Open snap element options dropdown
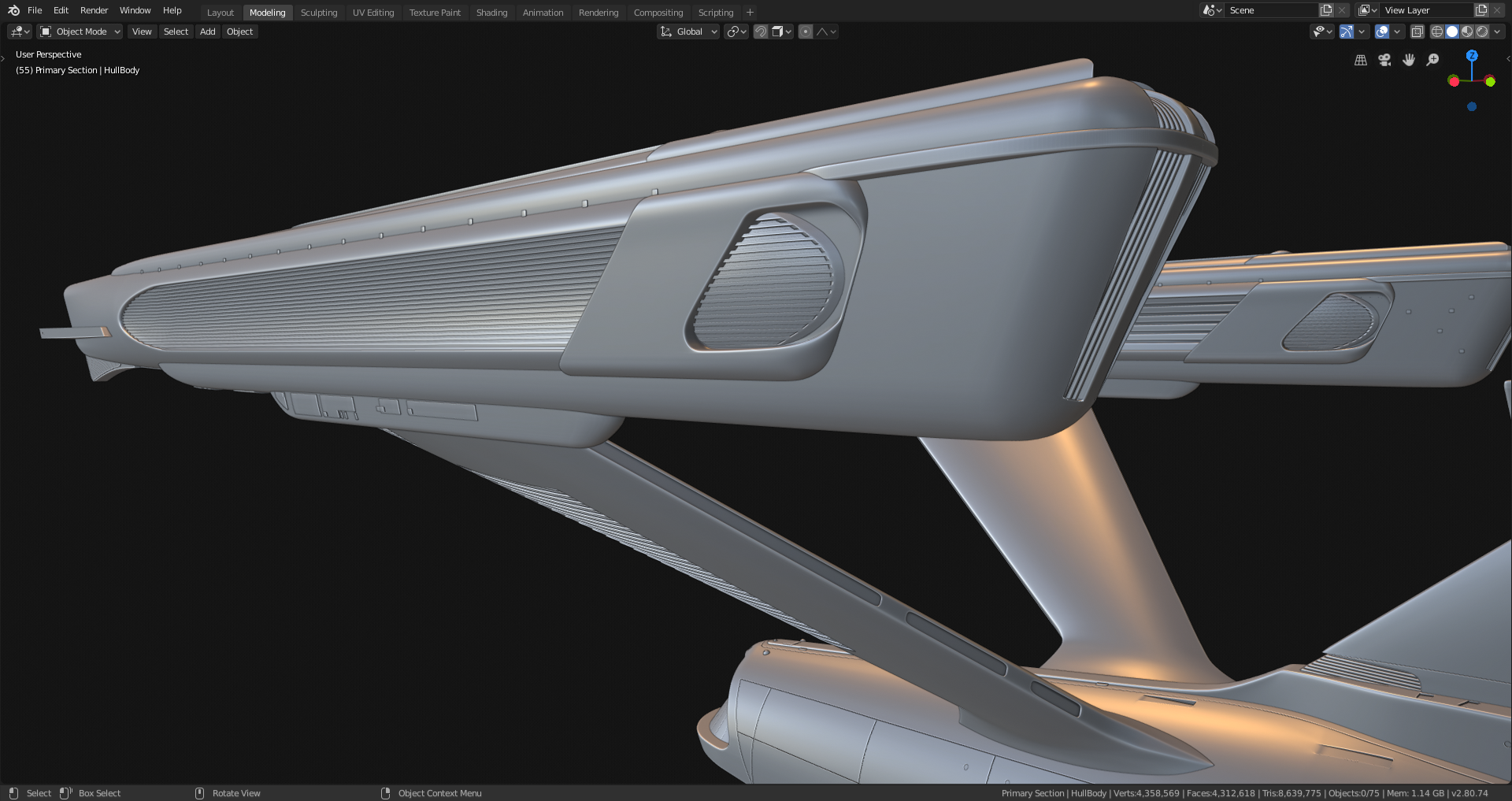The width and height of the screenshot is (1512, 801). click(x=781, y=32)
